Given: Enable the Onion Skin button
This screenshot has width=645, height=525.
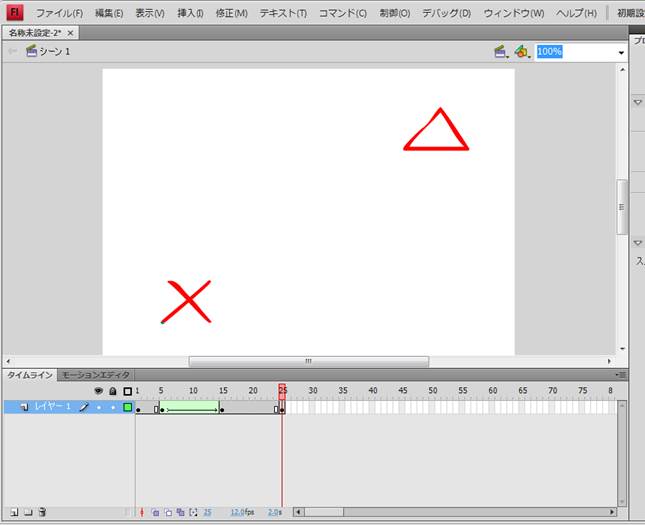Looking at the screenshot, I should [155, 512].
